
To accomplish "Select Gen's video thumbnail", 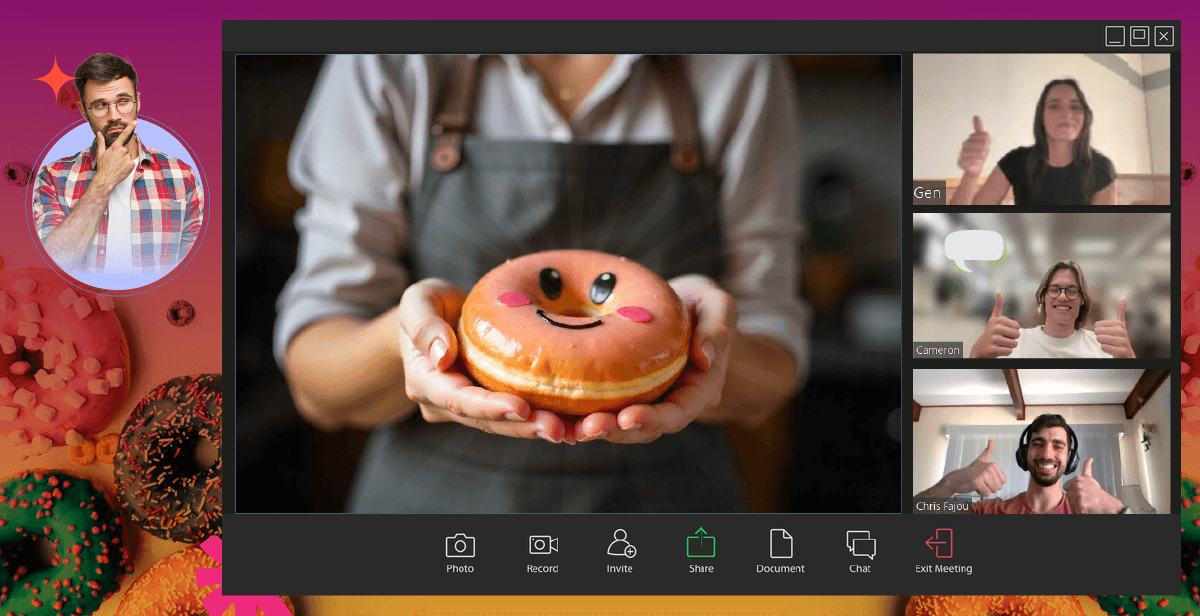I will tap(1041, 129).
